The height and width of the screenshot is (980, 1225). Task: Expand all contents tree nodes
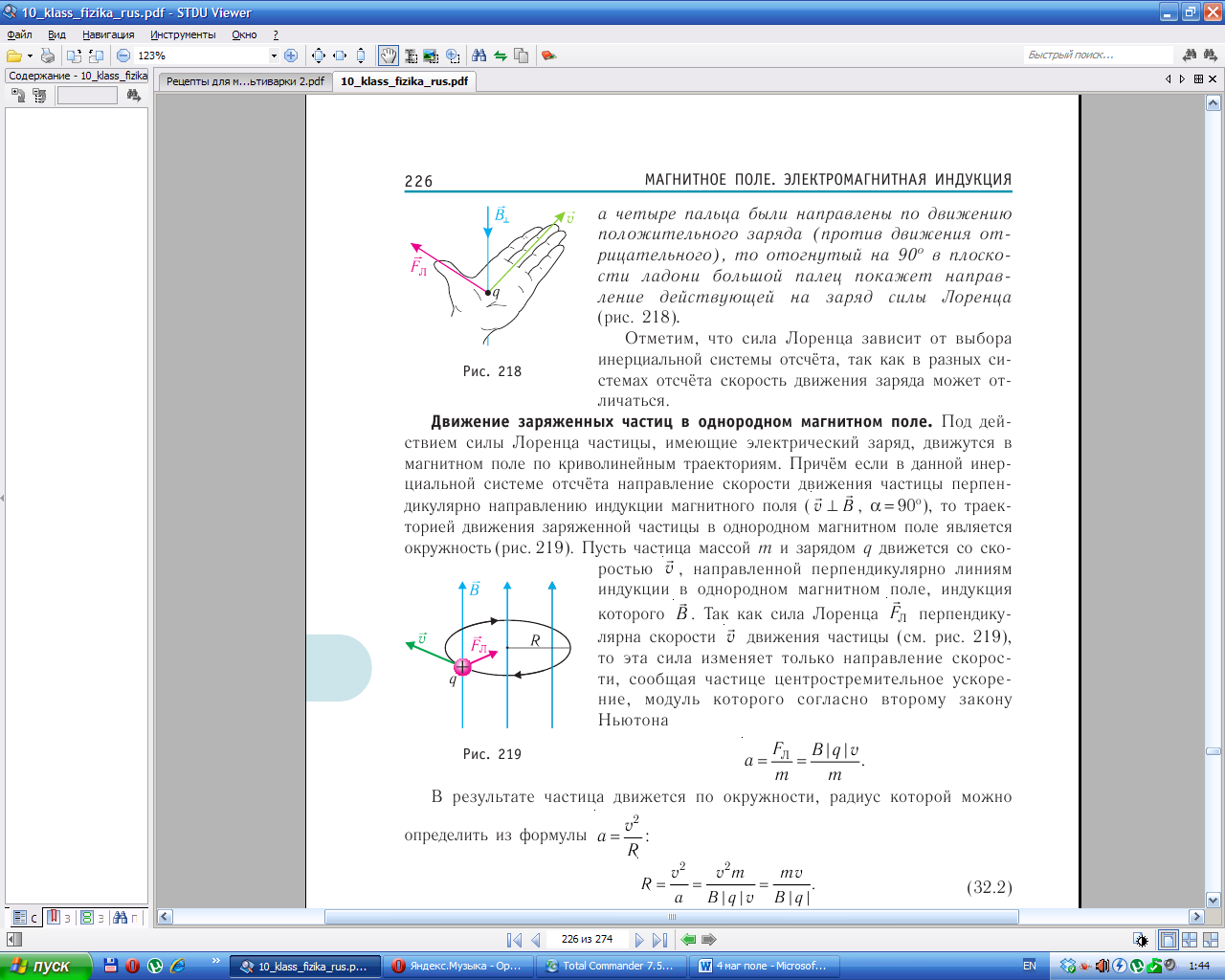point(18,95)
